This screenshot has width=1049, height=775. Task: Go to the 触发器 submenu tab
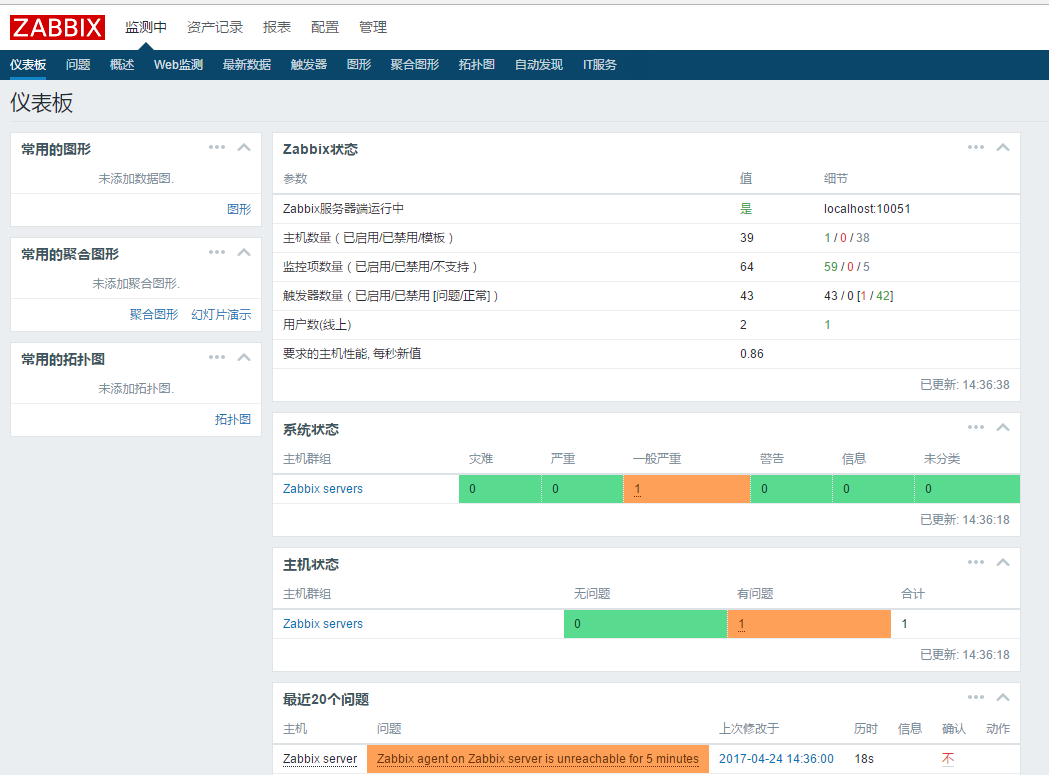309,65
